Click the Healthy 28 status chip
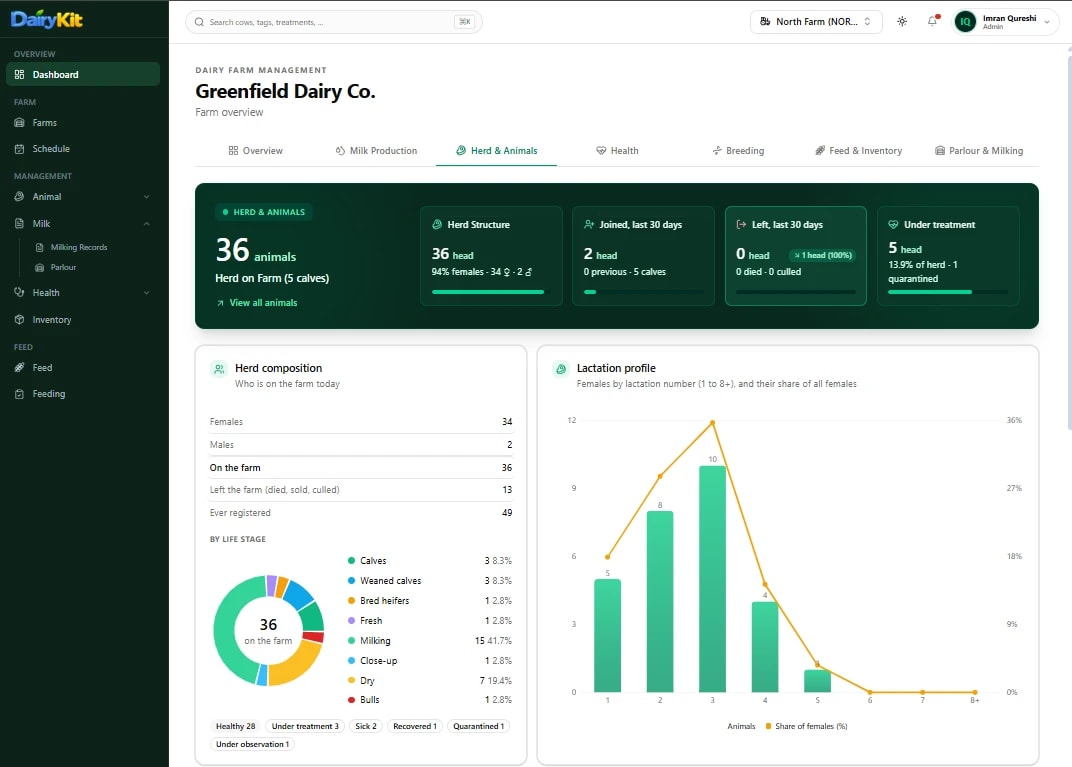 pos(235,726)
